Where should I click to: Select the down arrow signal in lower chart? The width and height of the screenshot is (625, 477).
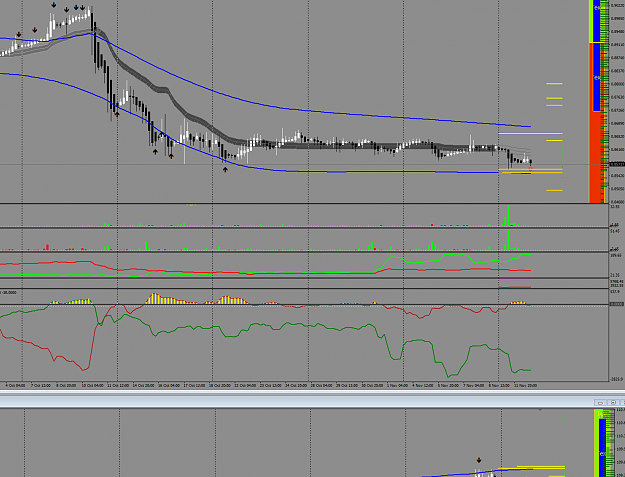click(479, 460)
